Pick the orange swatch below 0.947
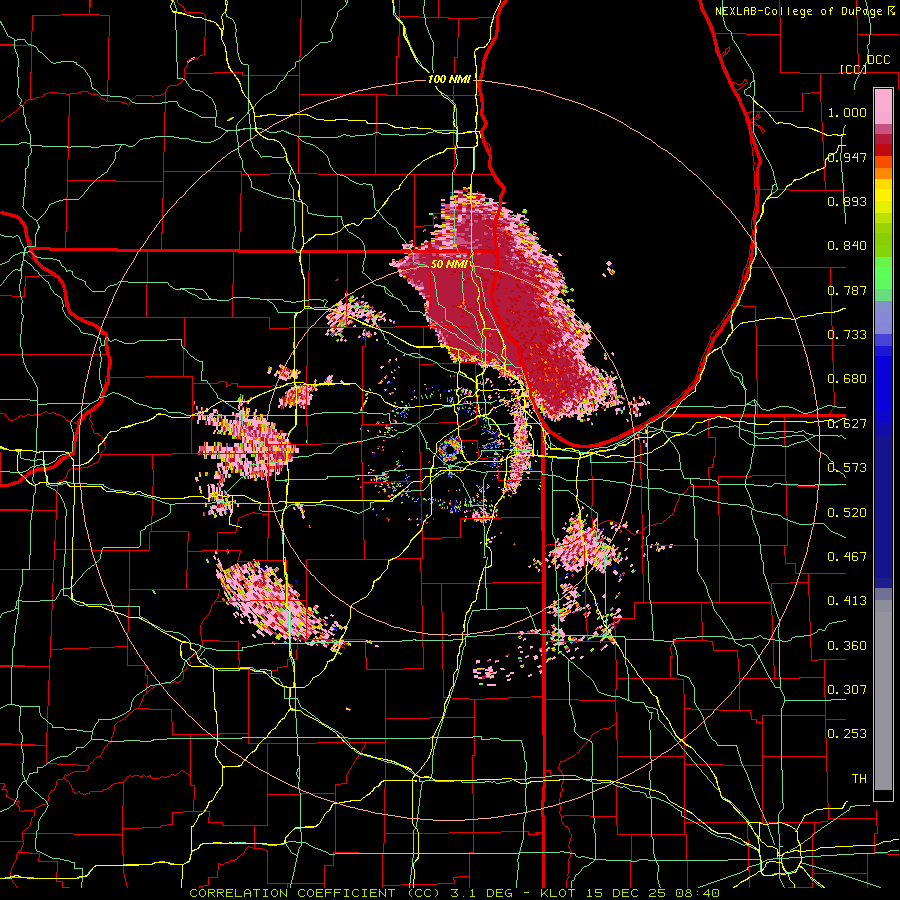 [883, 173]
